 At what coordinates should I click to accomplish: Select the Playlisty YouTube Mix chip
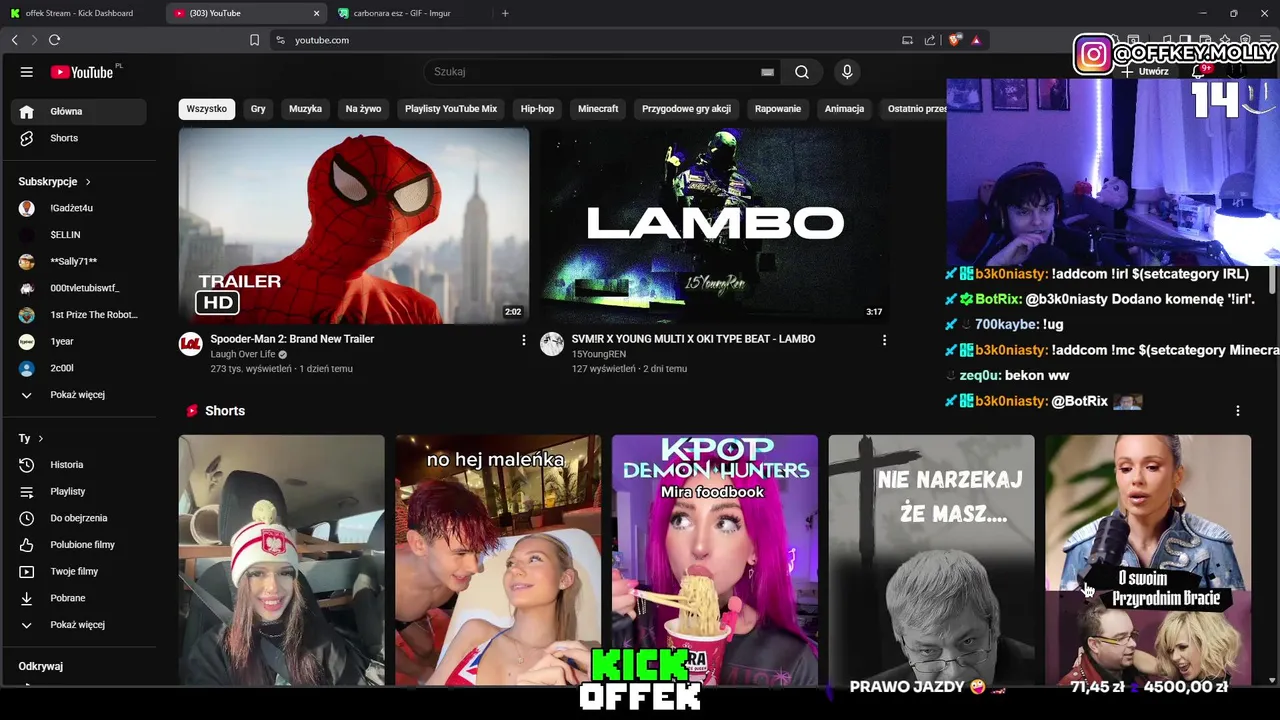451,109
